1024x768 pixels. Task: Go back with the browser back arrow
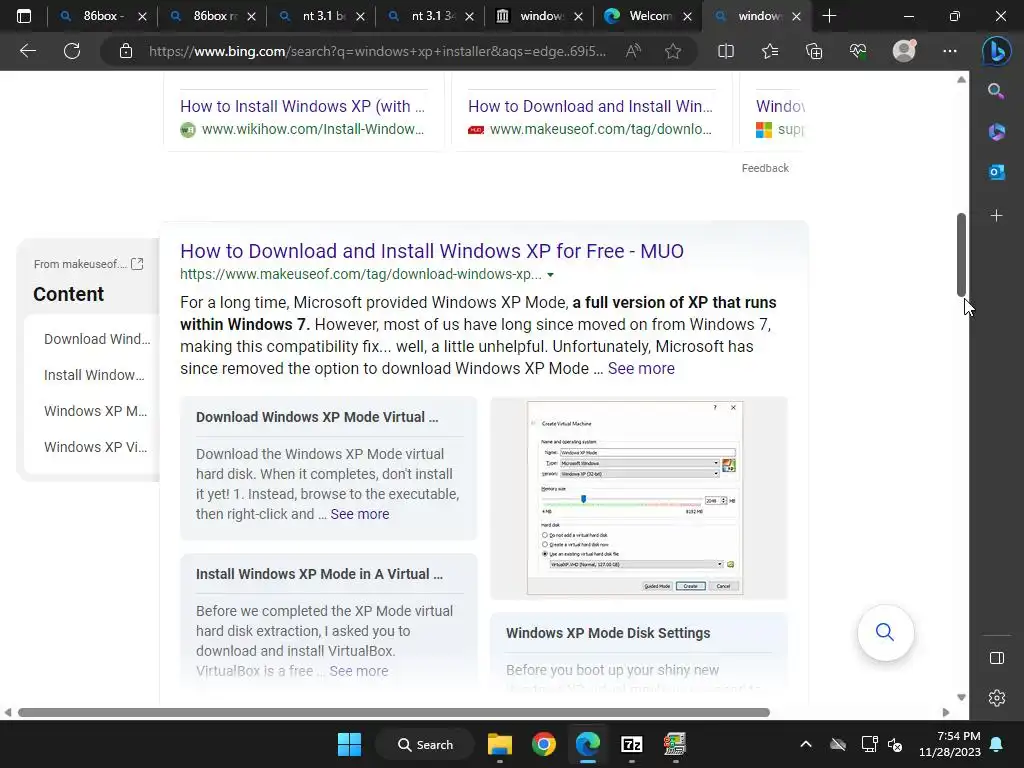pyautogui.click(x=27, y=51)
